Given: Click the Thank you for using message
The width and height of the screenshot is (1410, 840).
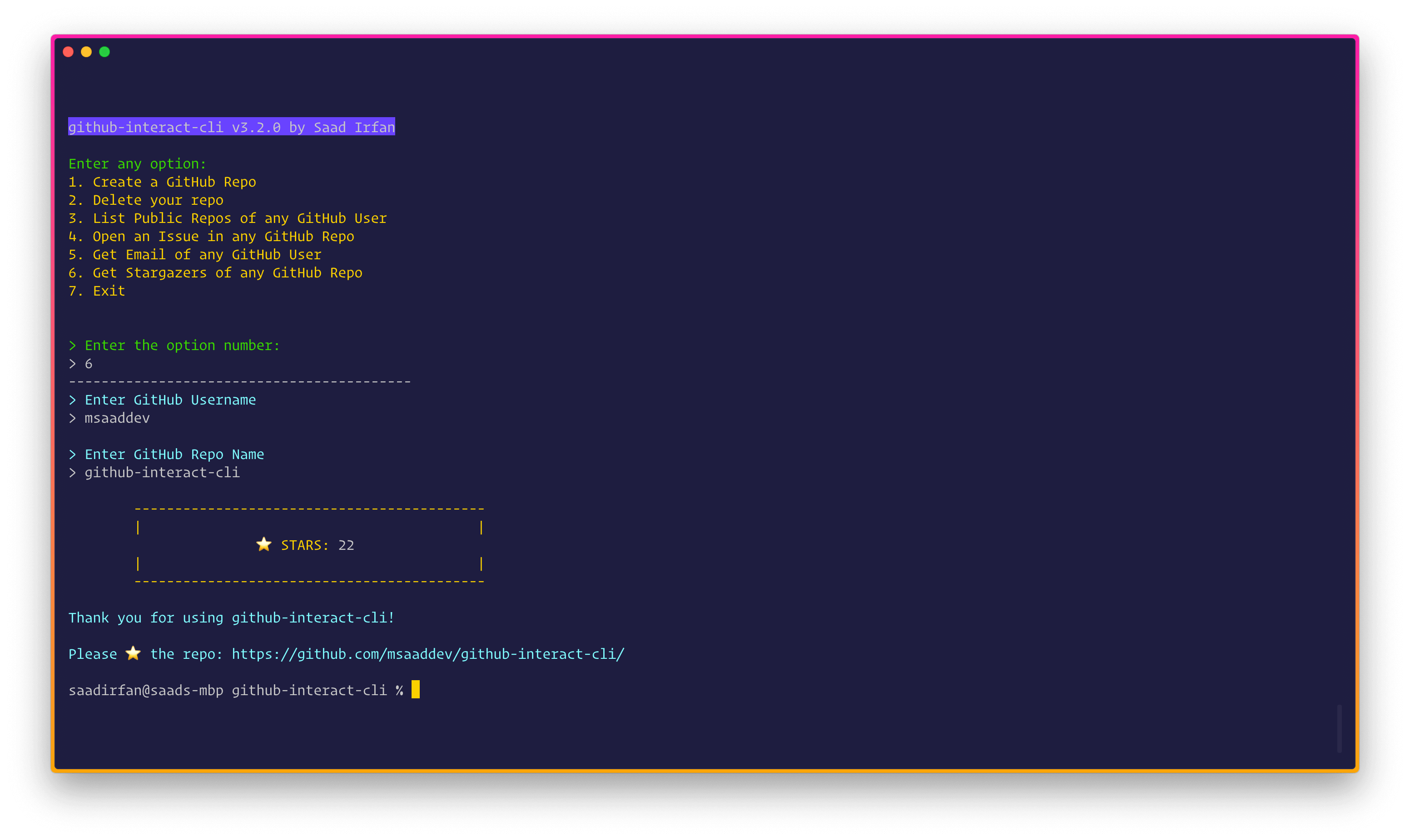Looking at the screenshot, I should point(231,618).
